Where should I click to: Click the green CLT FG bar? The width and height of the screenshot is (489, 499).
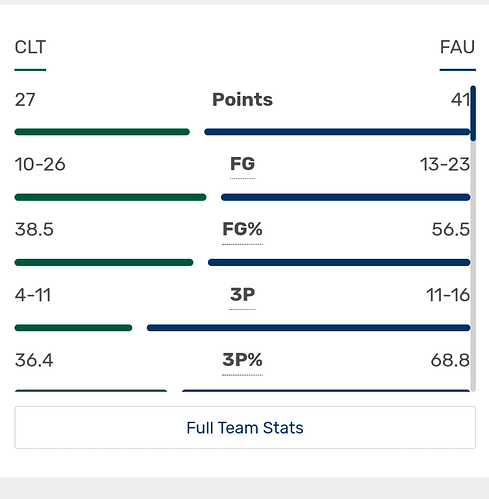coord(110,197)
